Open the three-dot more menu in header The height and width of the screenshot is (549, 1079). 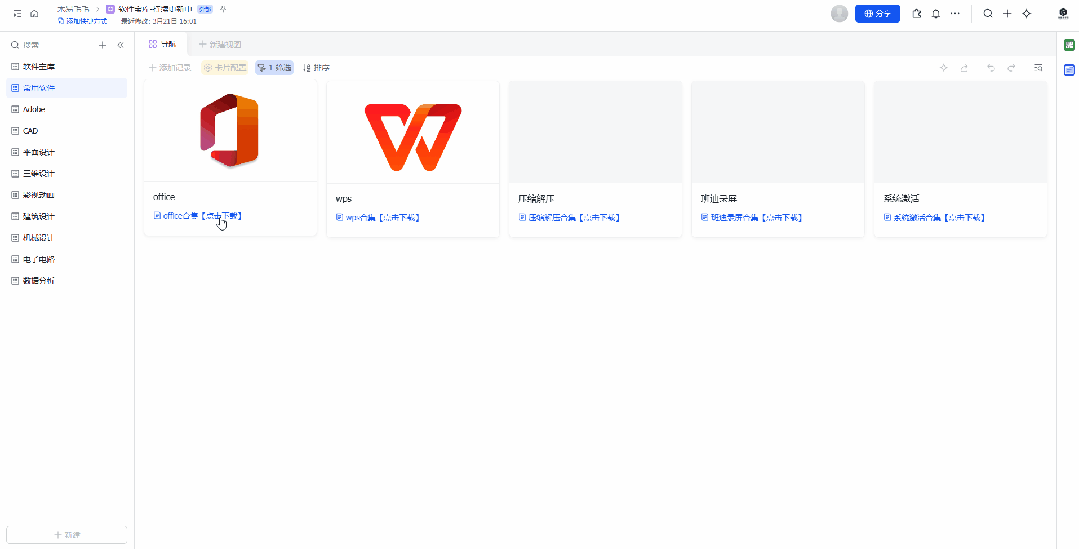coord(955,14)
